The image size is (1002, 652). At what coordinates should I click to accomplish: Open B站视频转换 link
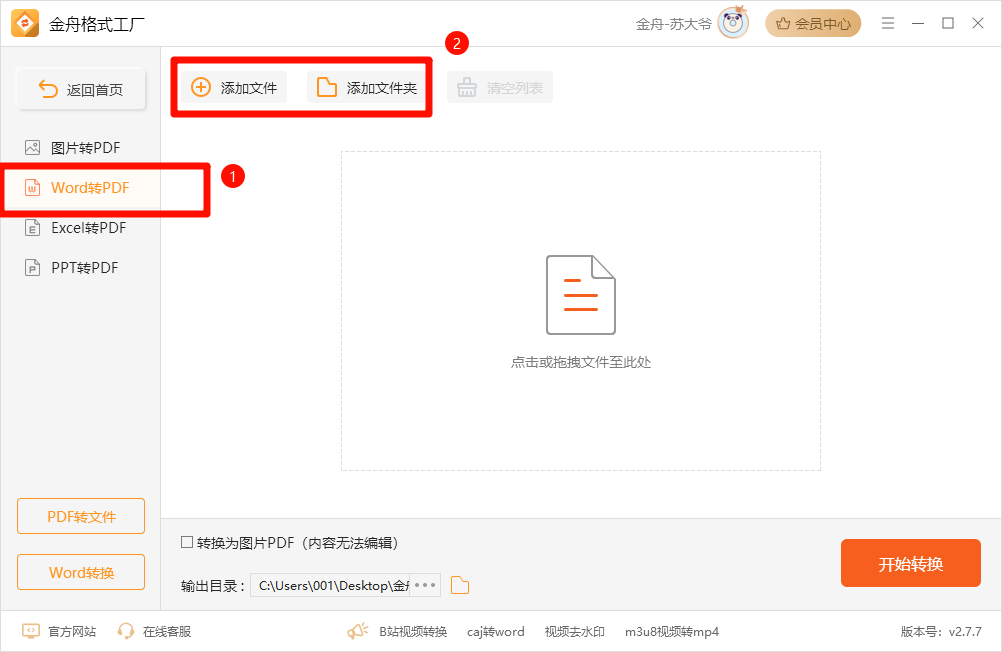[x=413, y=632]
